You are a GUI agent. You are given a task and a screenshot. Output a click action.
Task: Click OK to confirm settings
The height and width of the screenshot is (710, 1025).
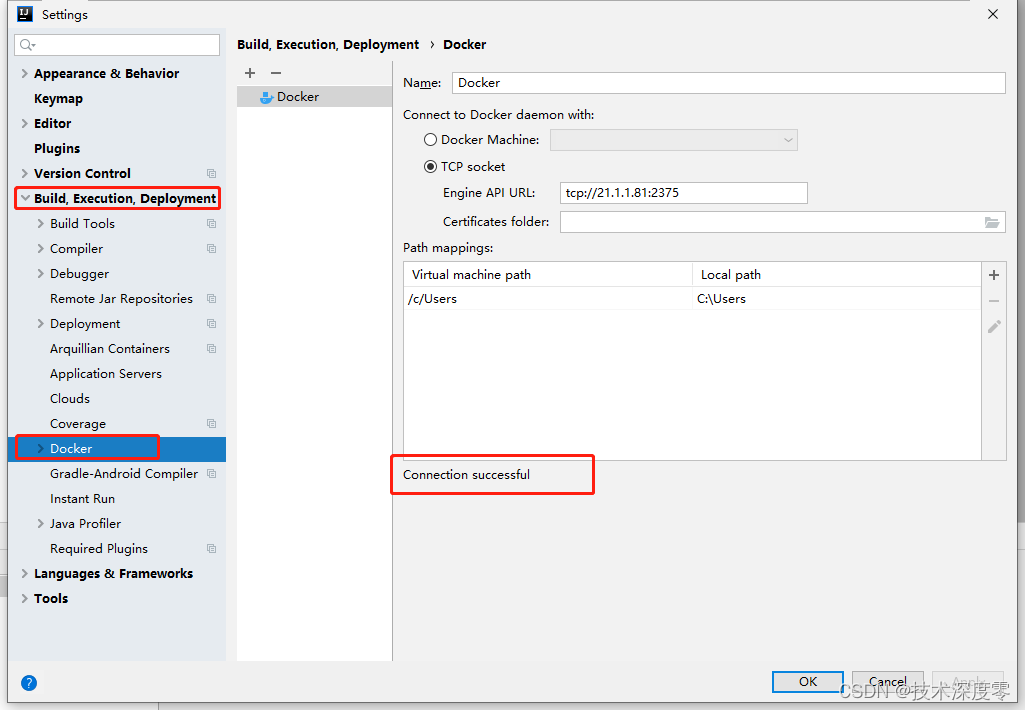pyautogui.click(x=808, y=681)
